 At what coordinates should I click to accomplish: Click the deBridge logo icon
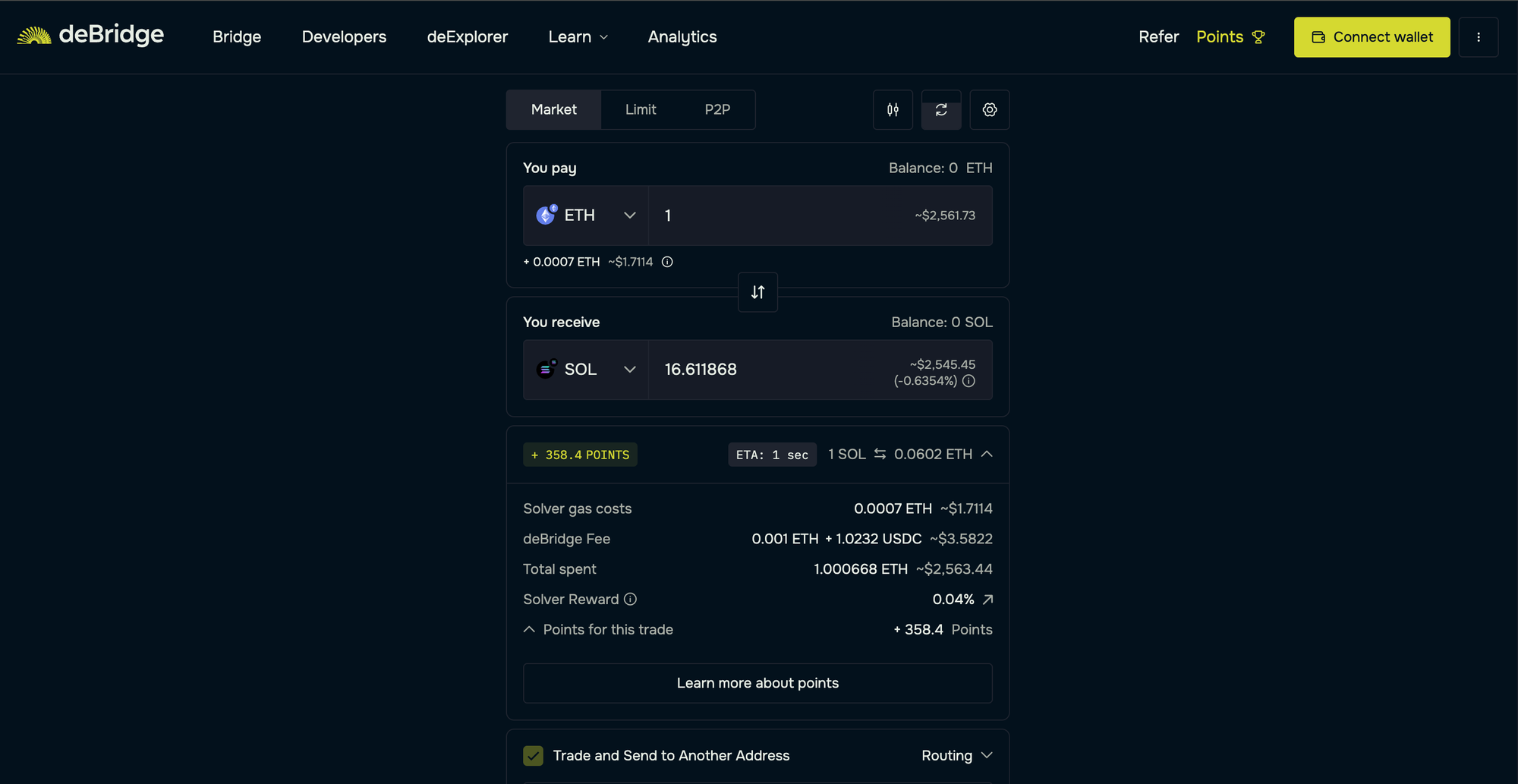(x=34, y=36)
